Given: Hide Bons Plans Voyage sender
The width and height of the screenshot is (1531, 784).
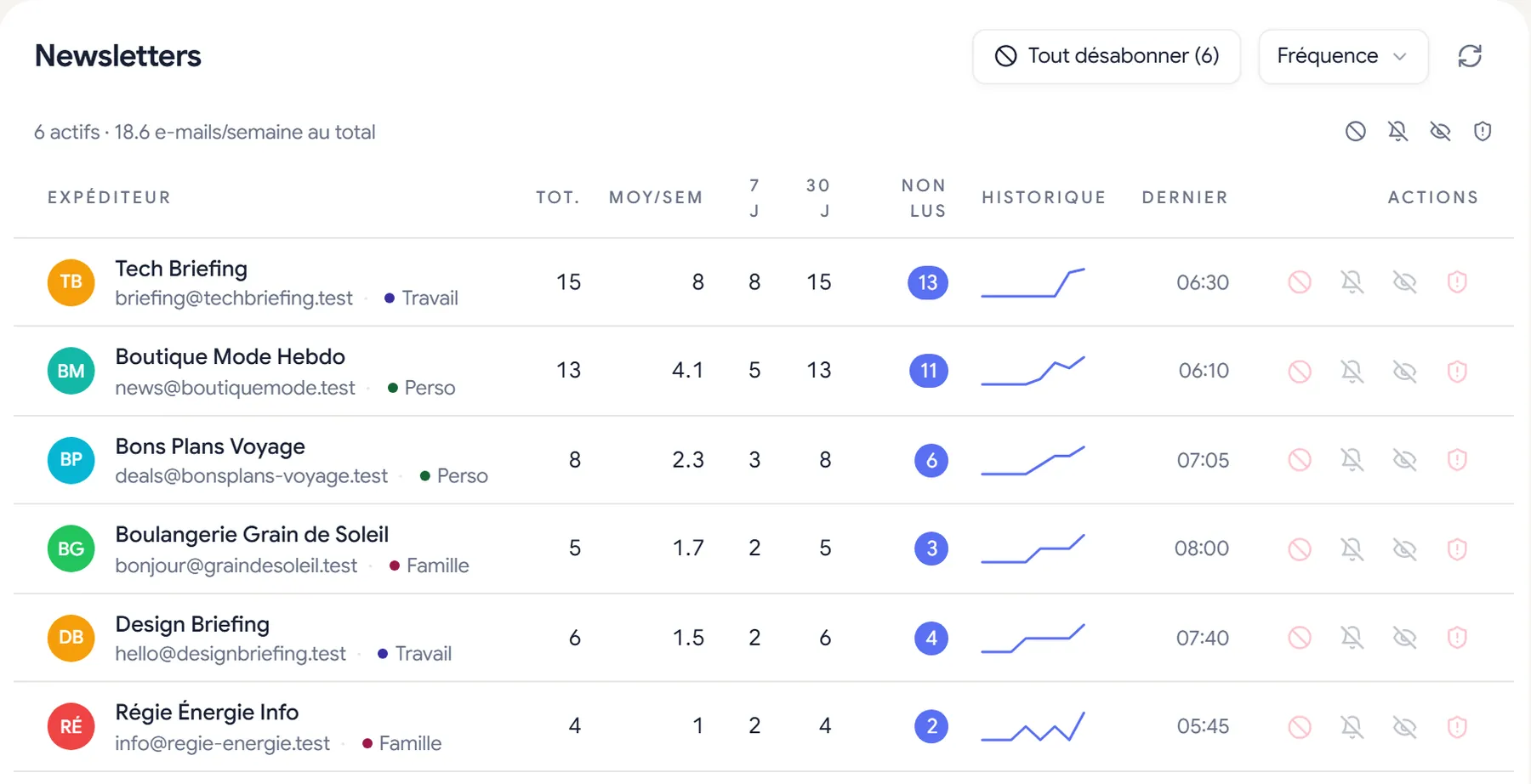Looking at the screenshot, I should point(1405,460).
